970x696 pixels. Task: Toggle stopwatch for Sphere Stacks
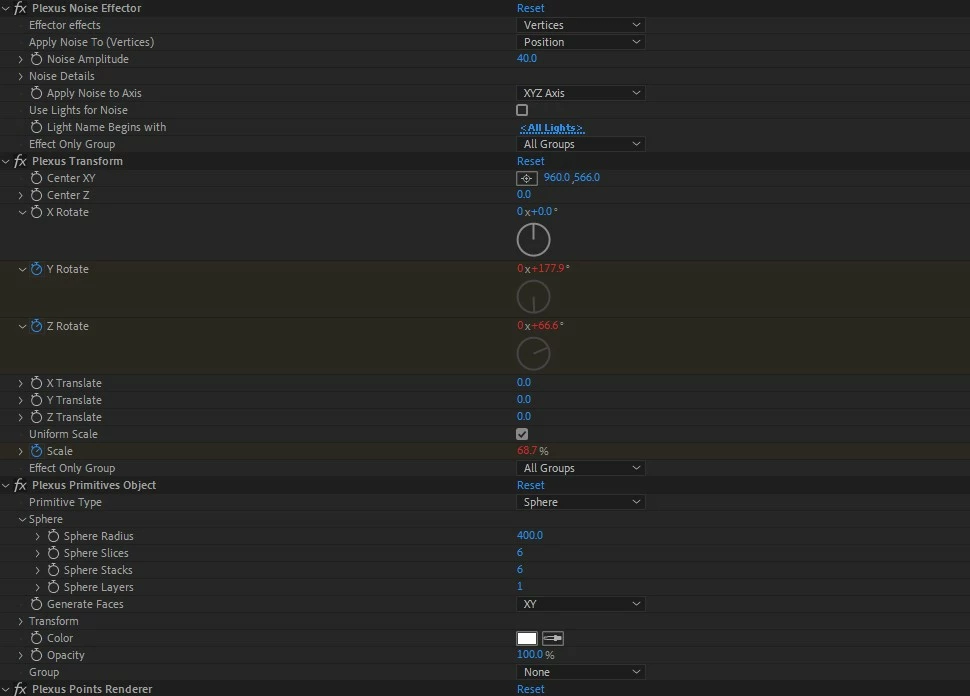[54, 570]
